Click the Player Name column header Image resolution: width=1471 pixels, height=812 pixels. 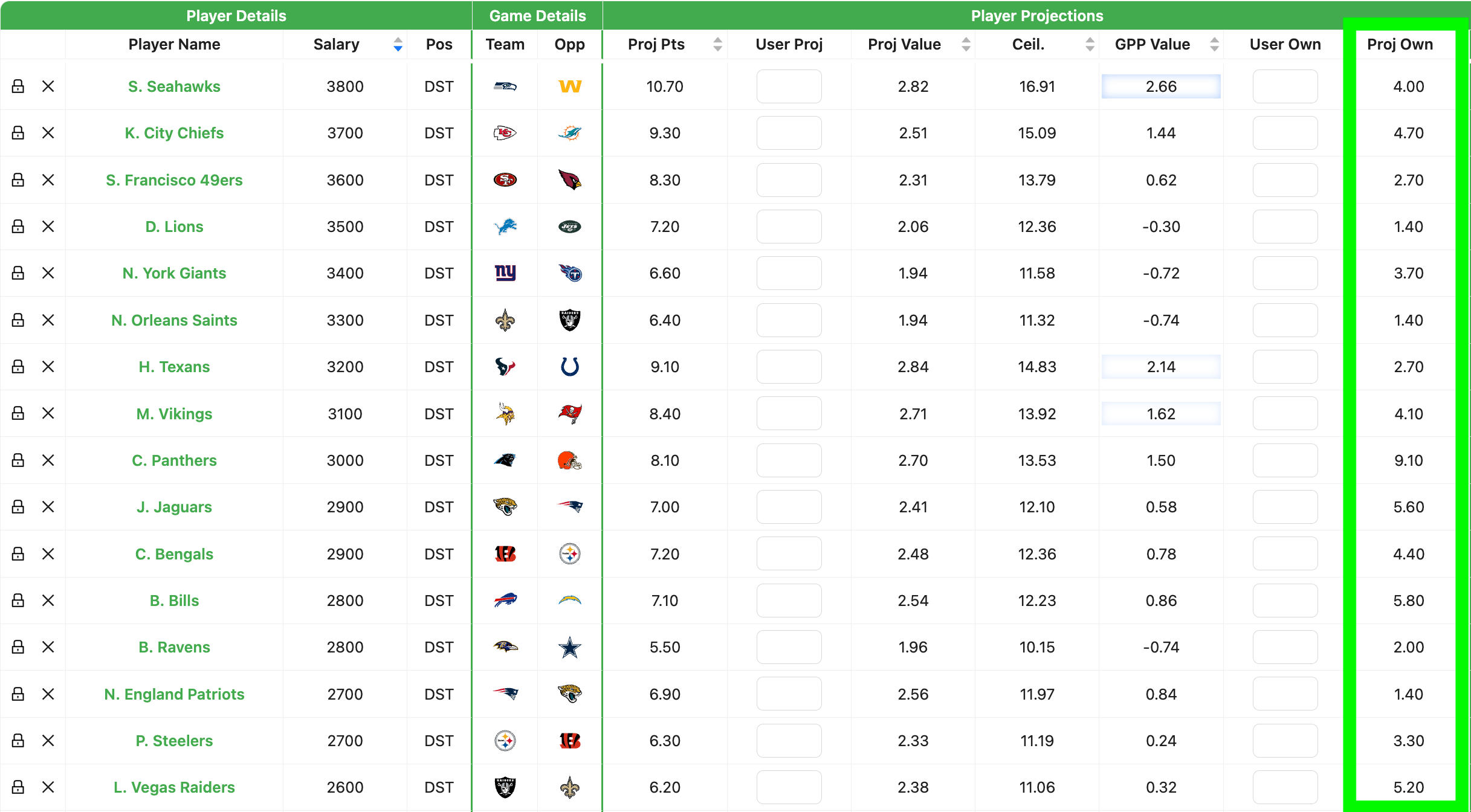click(174, 44)
